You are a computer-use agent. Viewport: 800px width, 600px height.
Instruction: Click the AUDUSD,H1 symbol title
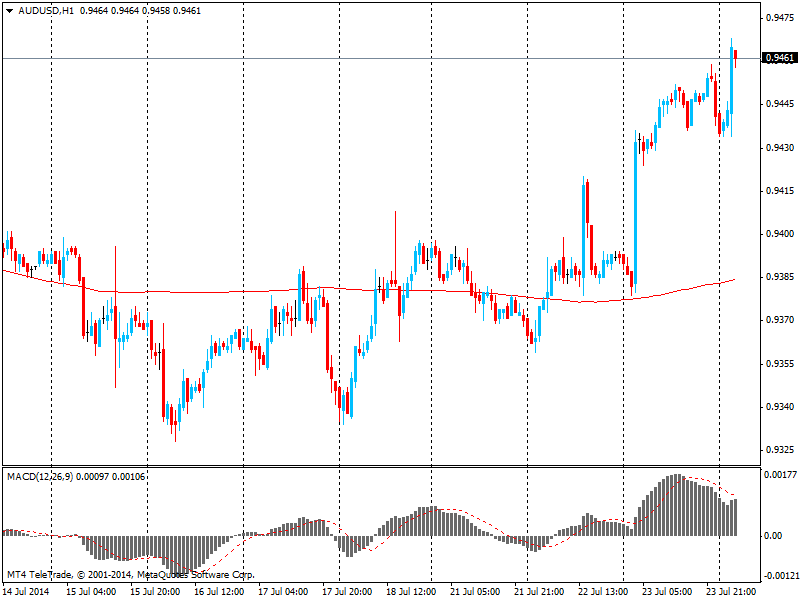(45, 11)
